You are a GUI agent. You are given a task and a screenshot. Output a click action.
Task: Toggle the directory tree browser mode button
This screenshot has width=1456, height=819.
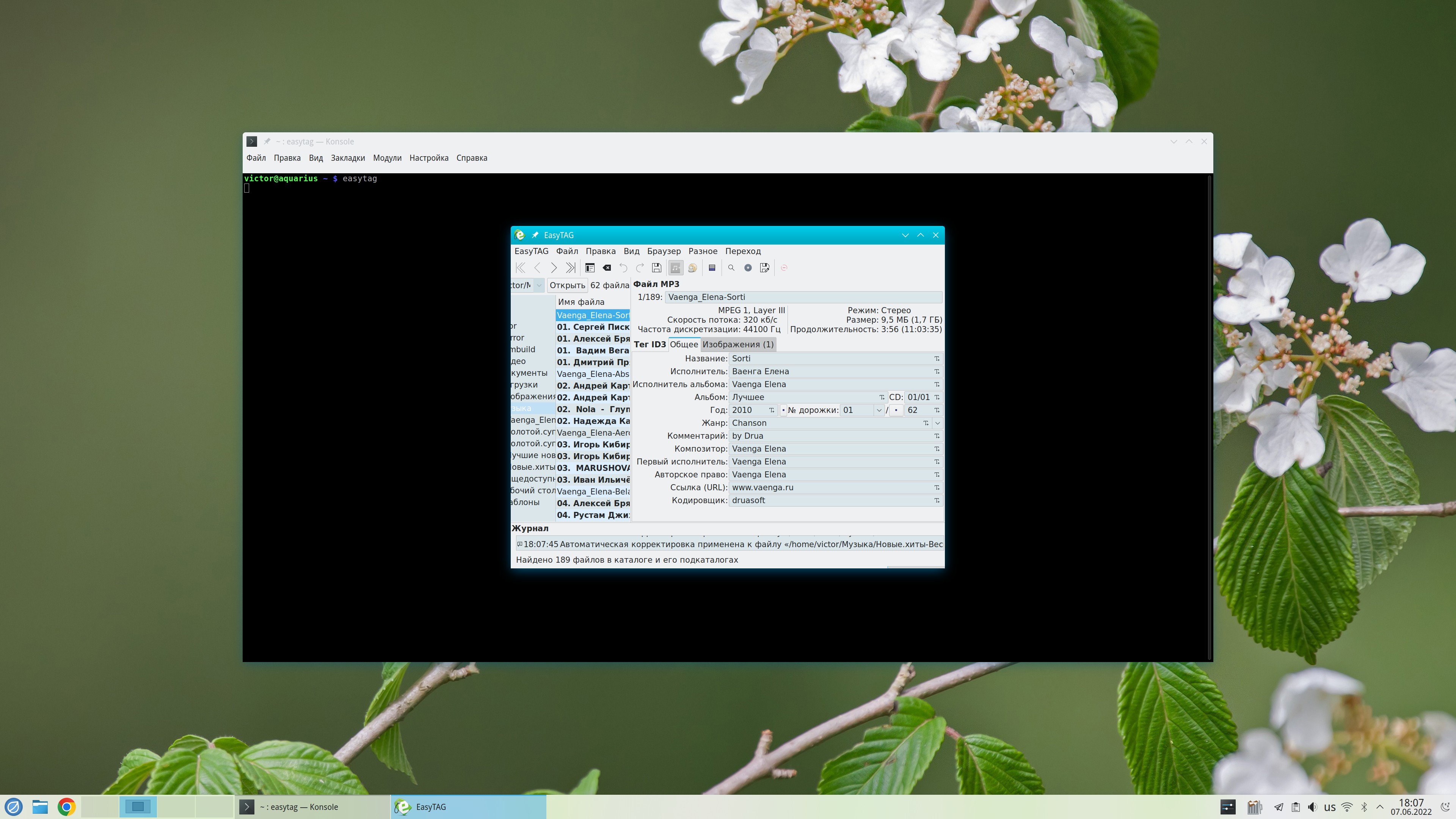675,268
